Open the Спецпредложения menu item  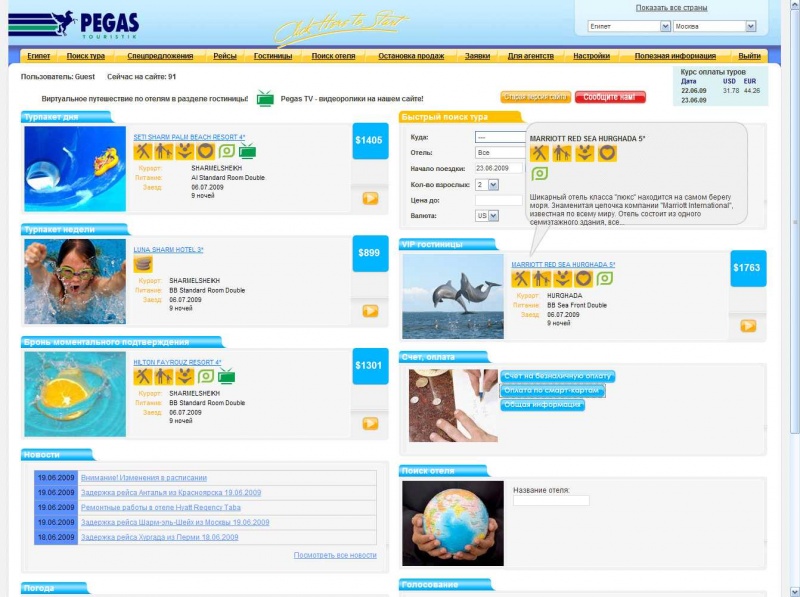[x=160, y=56]
